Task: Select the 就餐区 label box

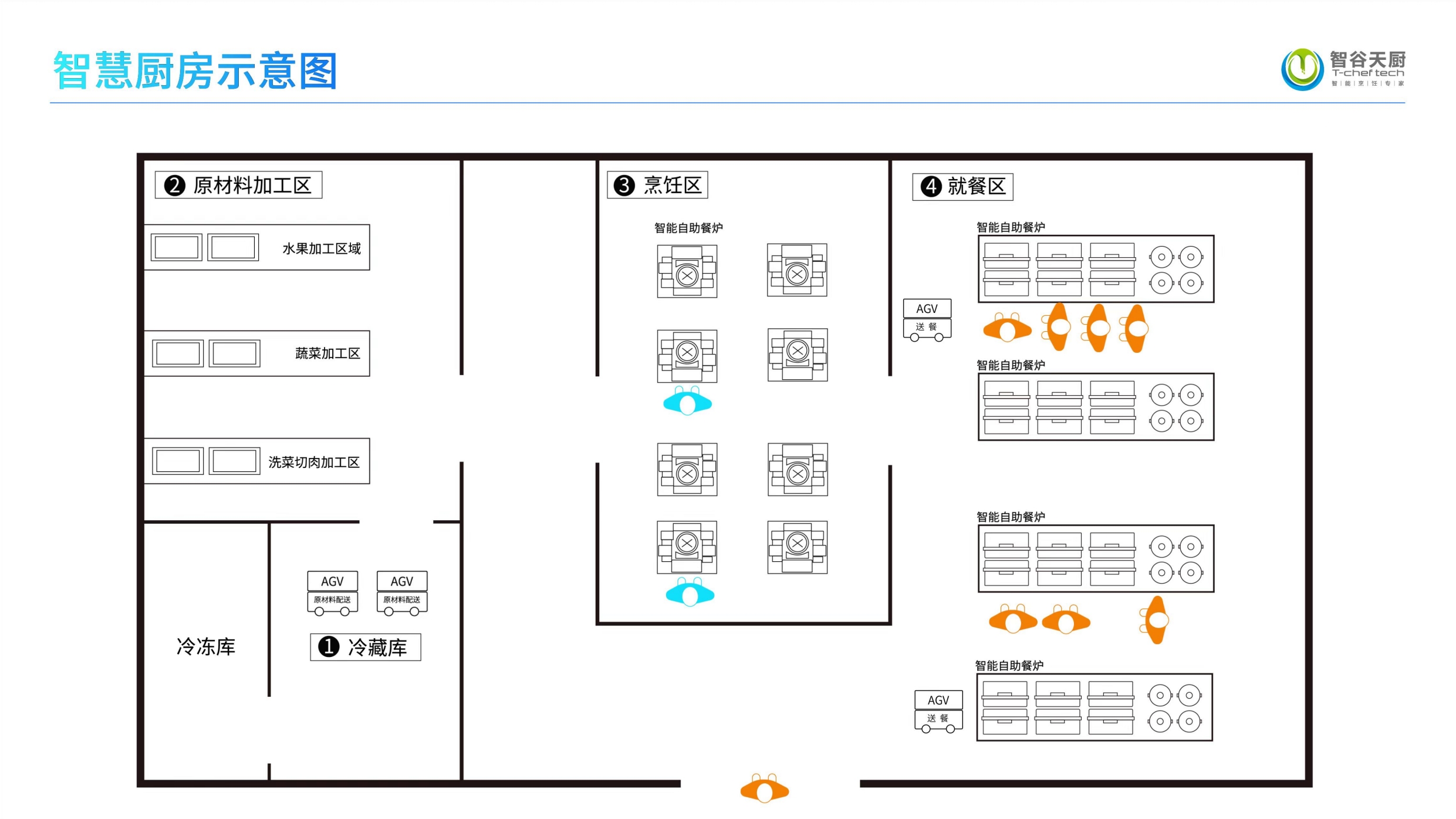Action: point(962,187)
